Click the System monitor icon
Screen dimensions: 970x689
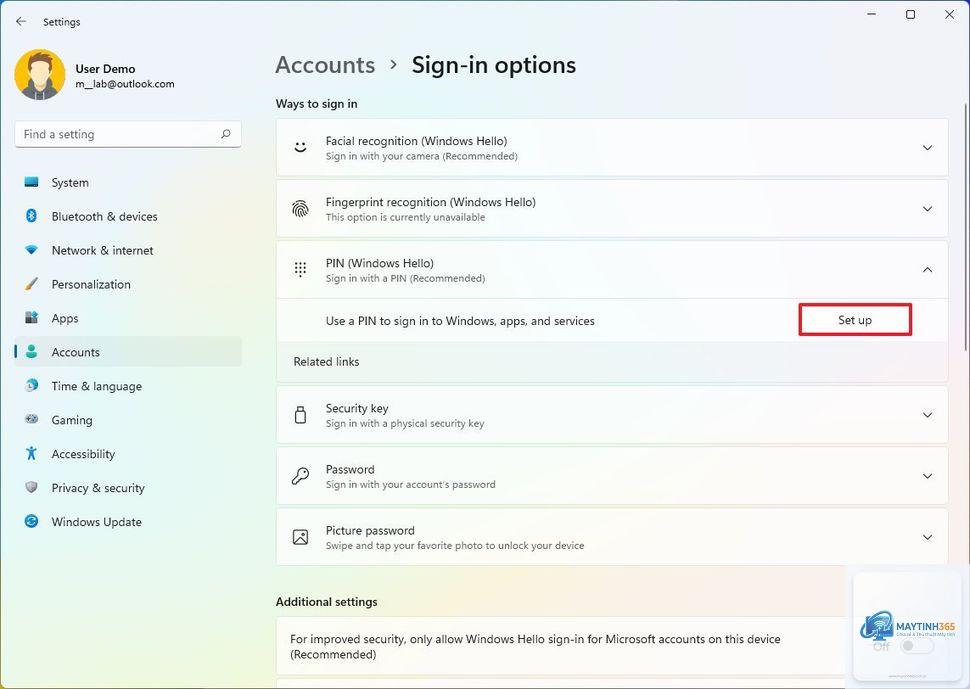[x=31, y=182]
